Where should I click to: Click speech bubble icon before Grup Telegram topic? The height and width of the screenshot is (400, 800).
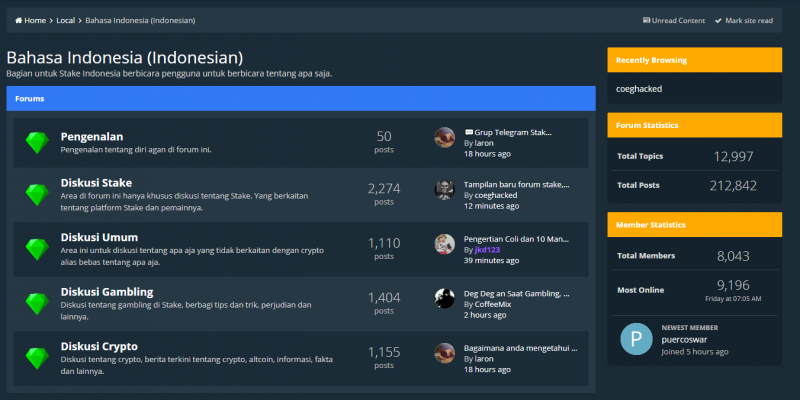pyautogui.click(x=468, y=133)
